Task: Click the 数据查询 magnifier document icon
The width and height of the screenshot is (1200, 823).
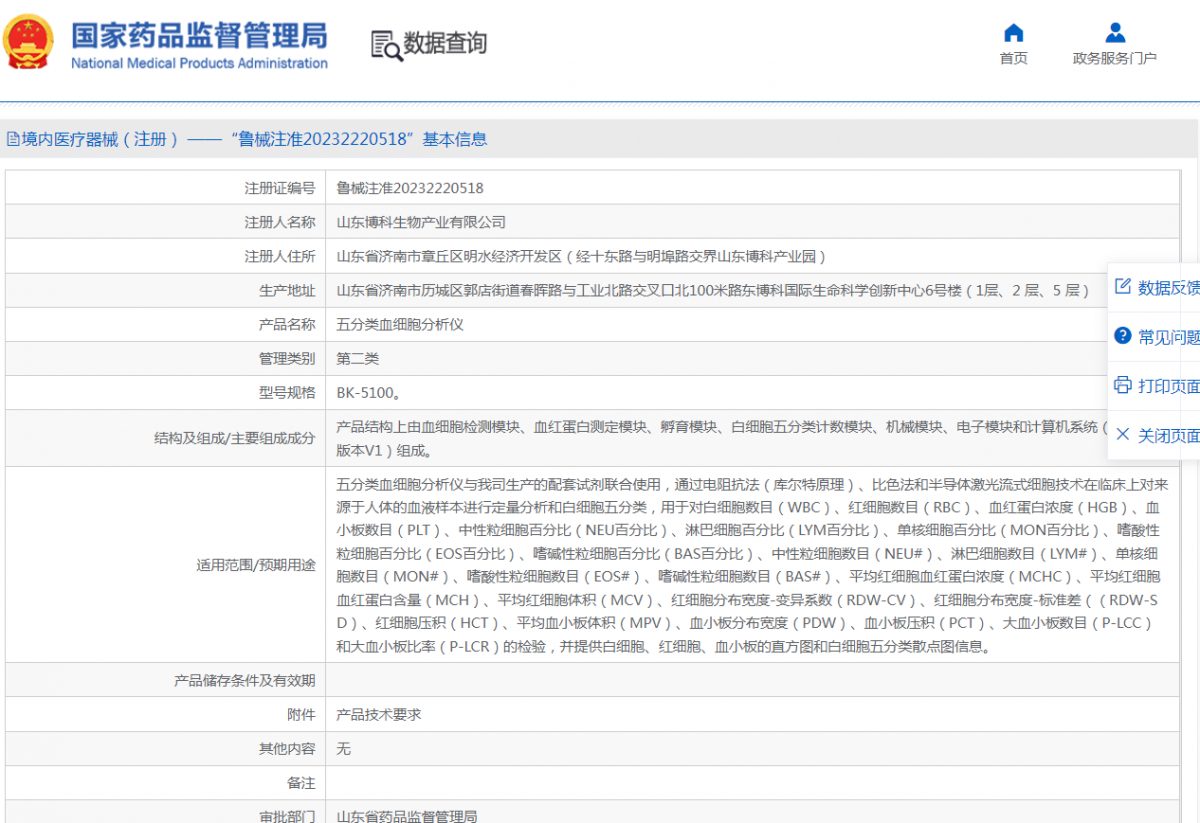Action: (385, 45)
